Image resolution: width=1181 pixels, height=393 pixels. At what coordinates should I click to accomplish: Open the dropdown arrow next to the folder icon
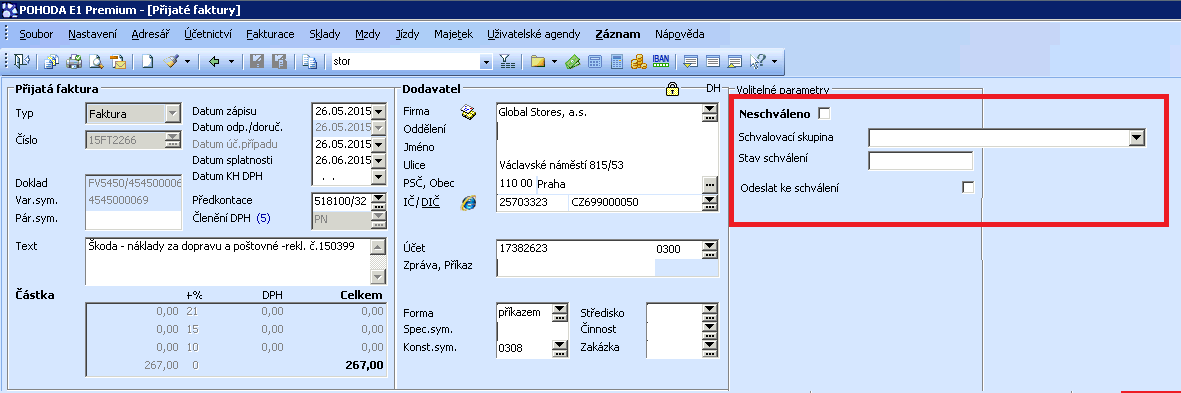pyautogui.click(x=554, y=62)
